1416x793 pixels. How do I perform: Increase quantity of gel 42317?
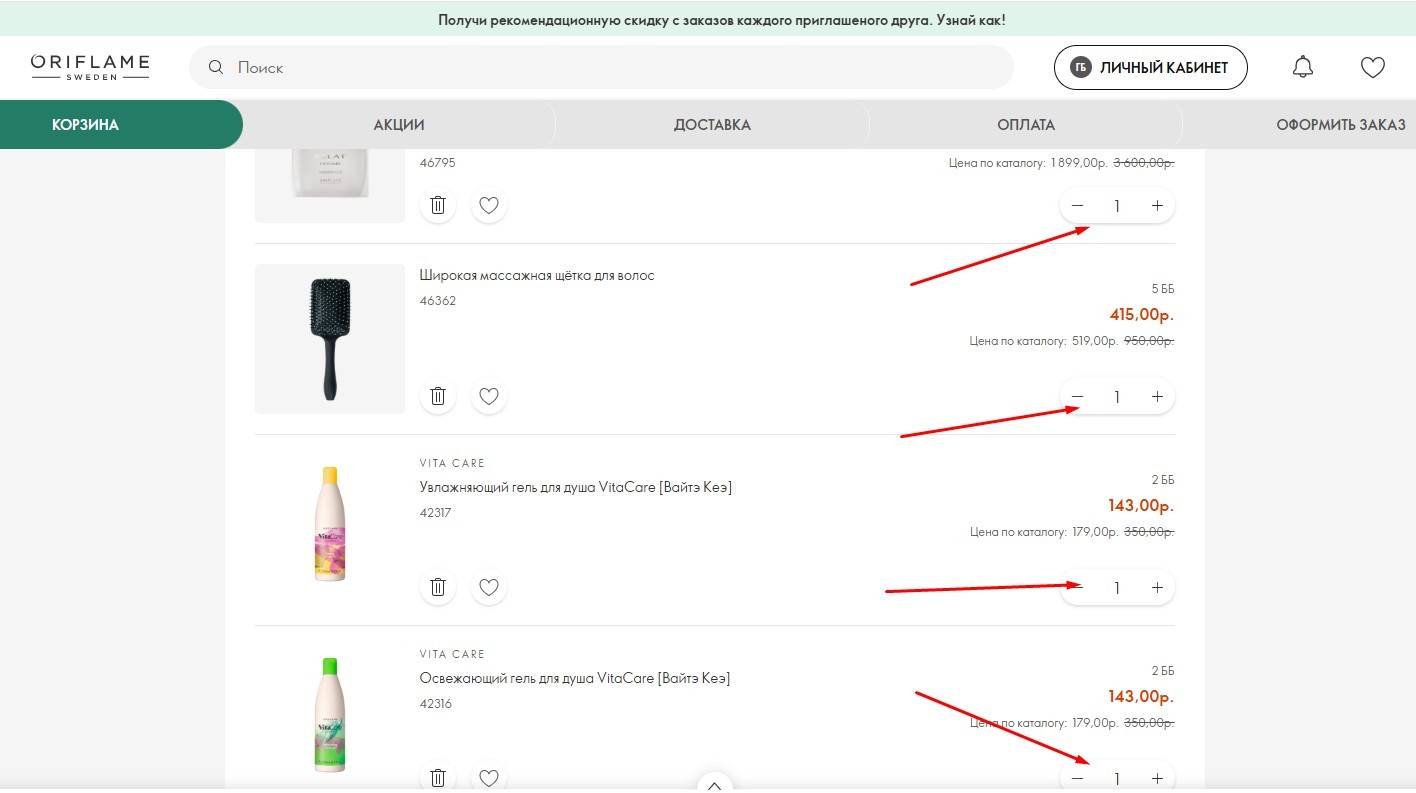pyautogui.click(x=1157, y=588)
